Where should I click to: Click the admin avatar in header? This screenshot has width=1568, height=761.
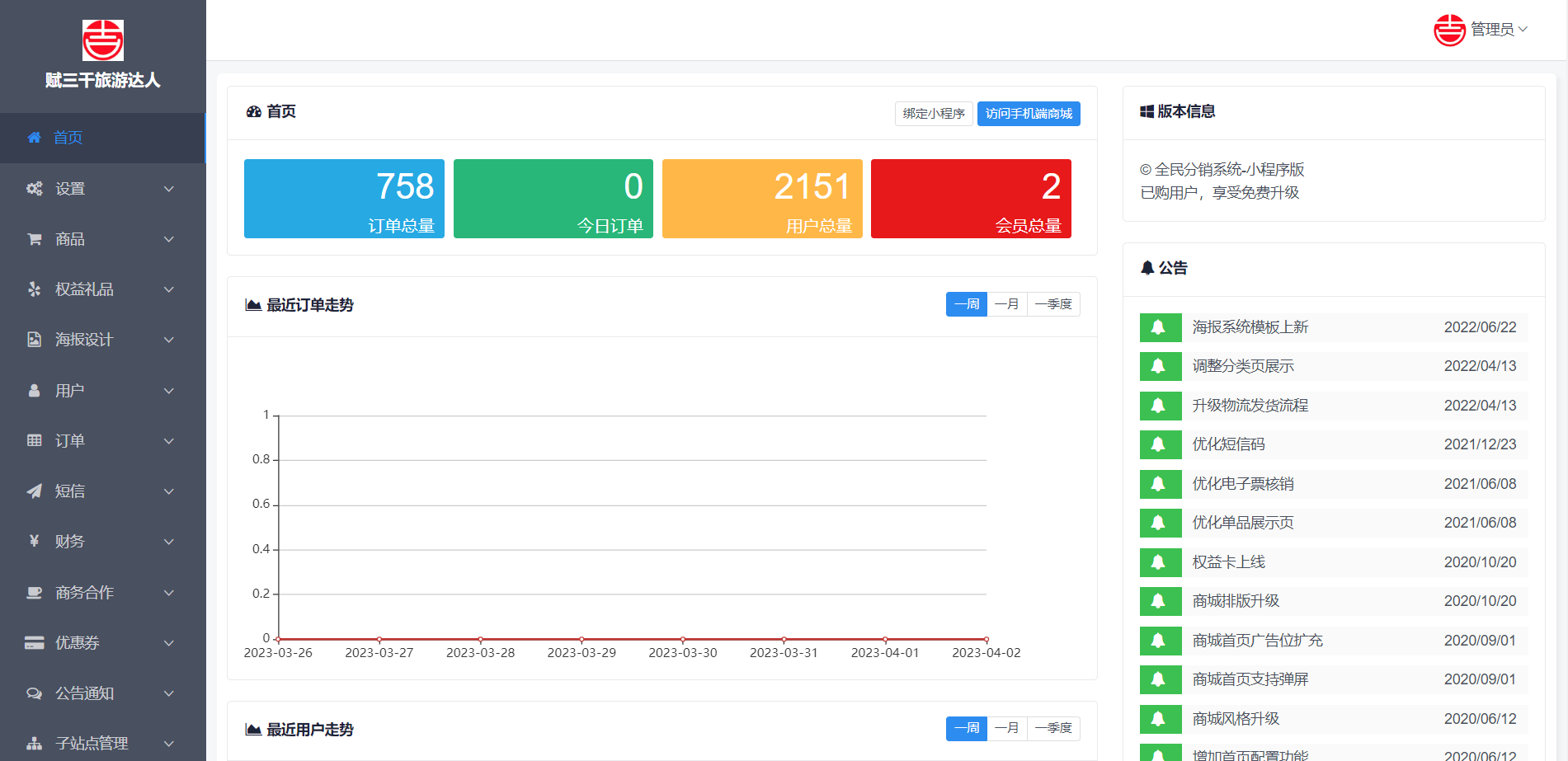[x=1449, y=31]
